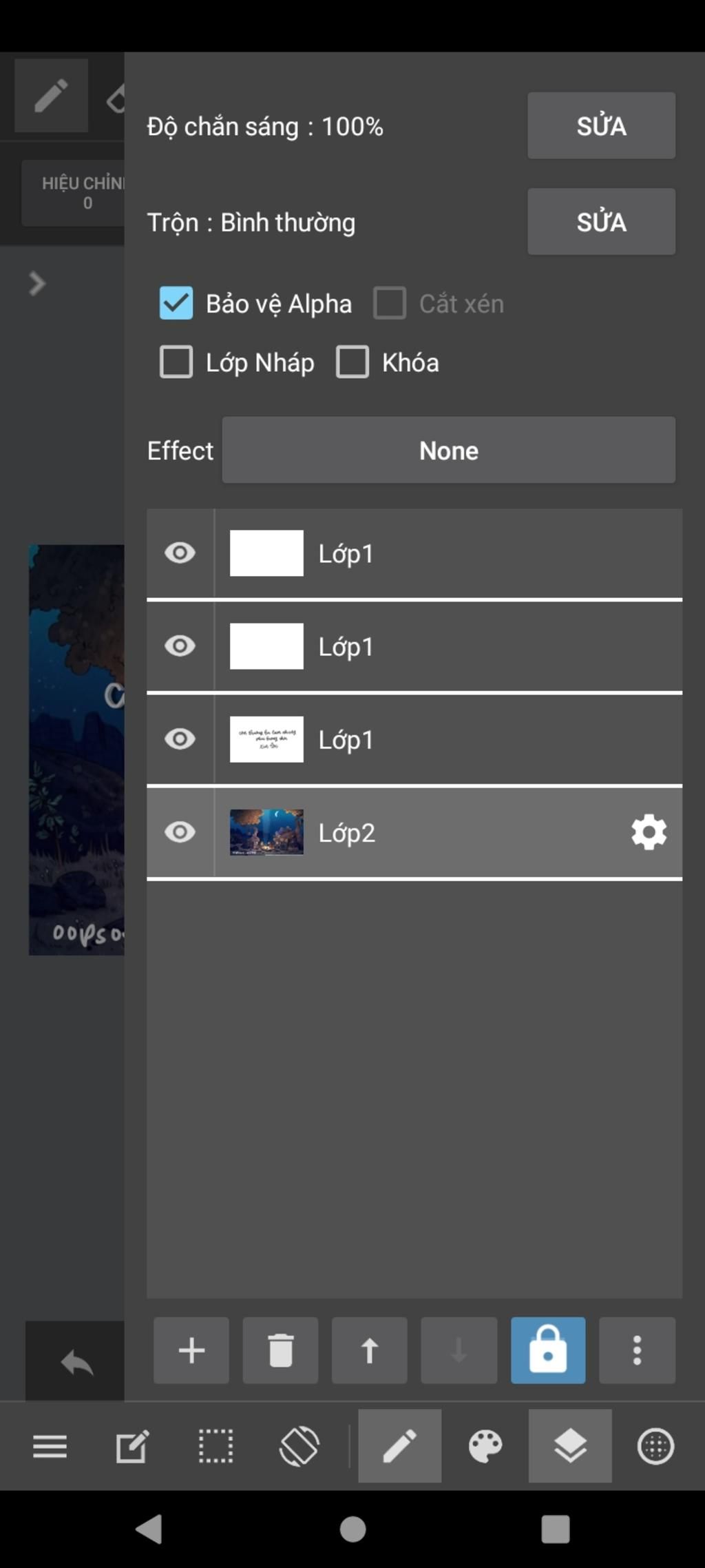Move layer up with the arrow icon
The height and width of the screenshot is (1568, 705).
tap(370, 1350)
